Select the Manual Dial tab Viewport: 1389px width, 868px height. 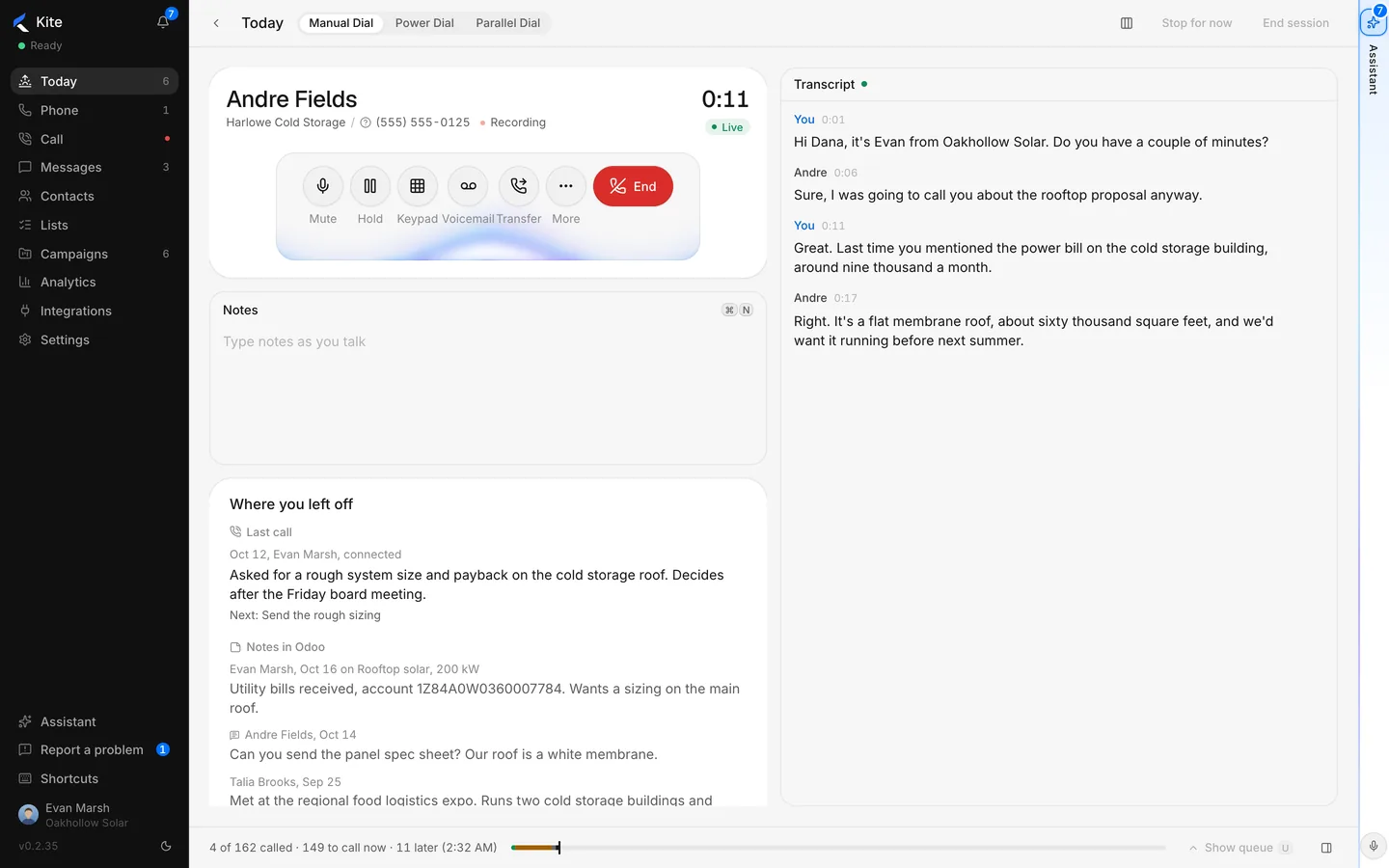coord(341,23)
